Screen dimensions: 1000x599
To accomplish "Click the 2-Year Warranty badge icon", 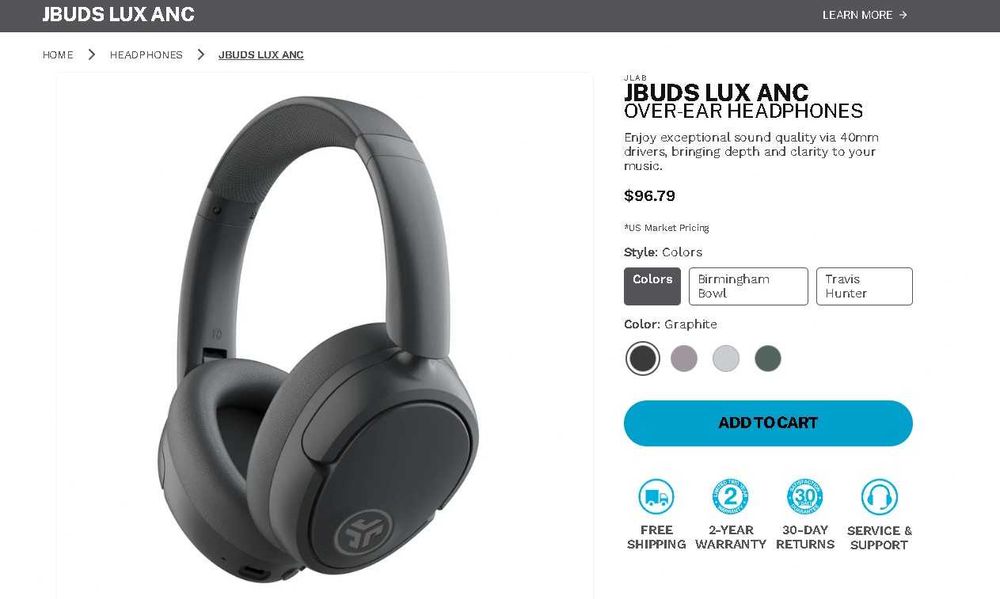I will click(x=730, y=496).
